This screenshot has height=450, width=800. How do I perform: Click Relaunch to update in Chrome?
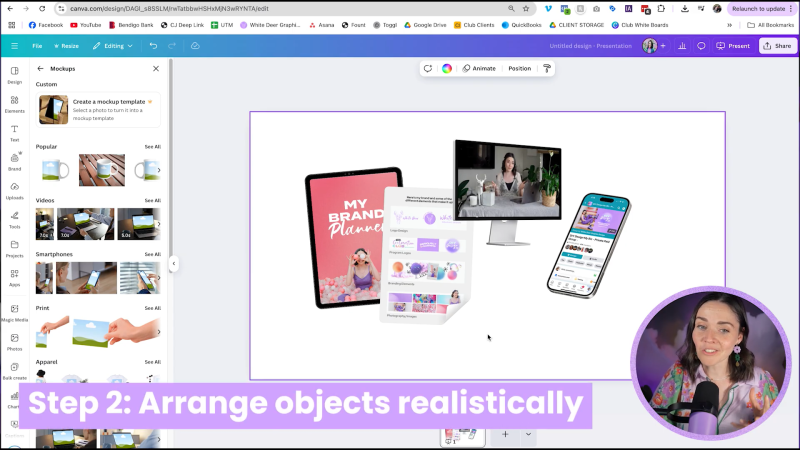(762, 9)
